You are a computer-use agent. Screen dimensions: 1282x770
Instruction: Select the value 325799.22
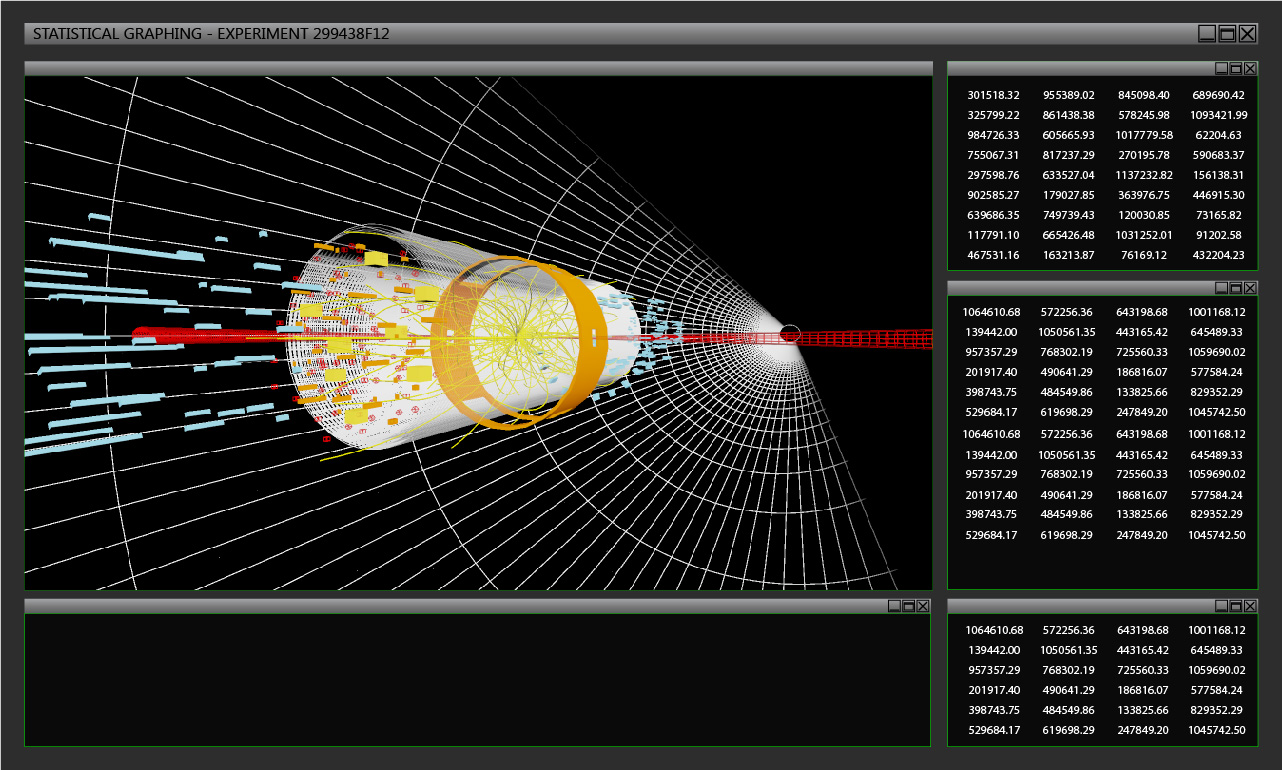(x=994, y=115)
